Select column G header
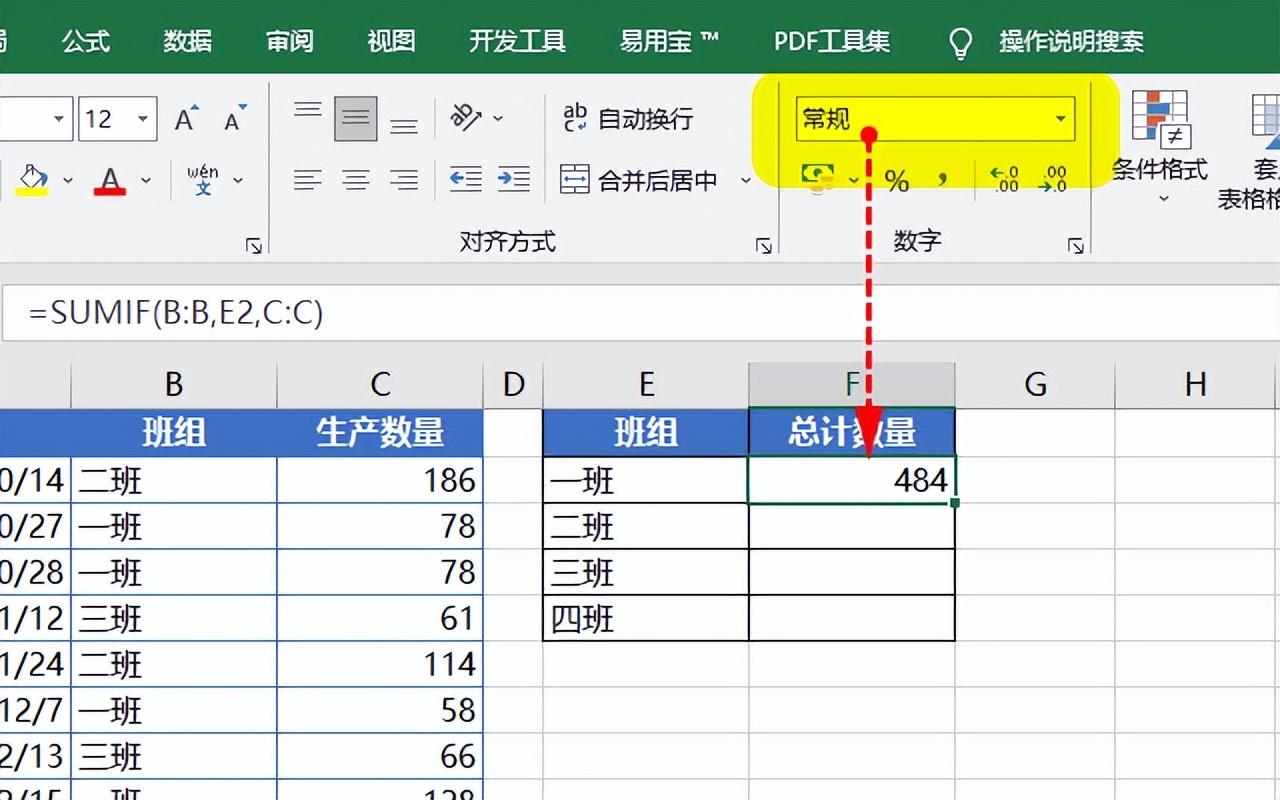 pos(1035,385)
